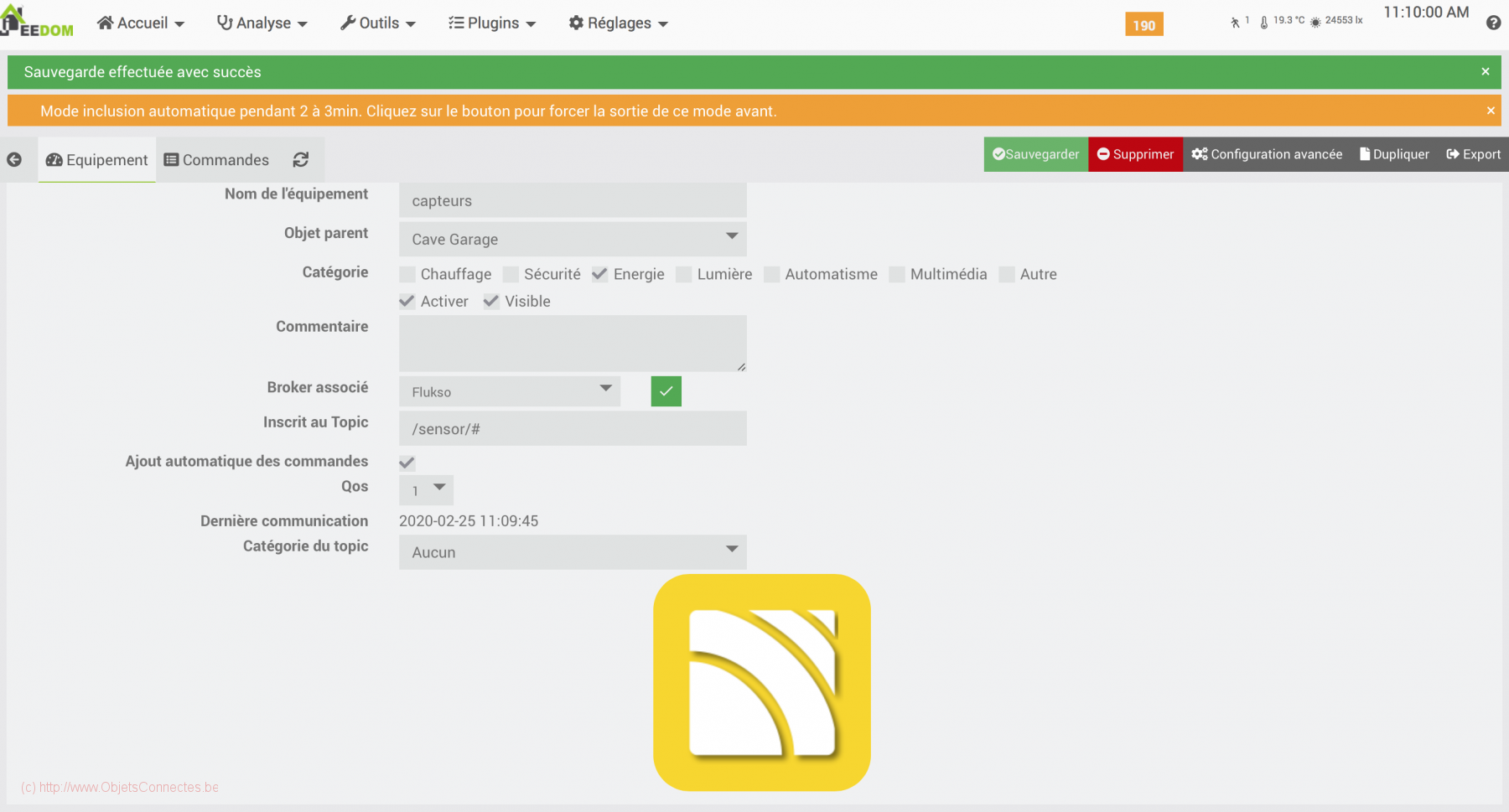The image size is (1509, 812).
Task: Click the Sauvegarder button
Action: [1036, 154]
